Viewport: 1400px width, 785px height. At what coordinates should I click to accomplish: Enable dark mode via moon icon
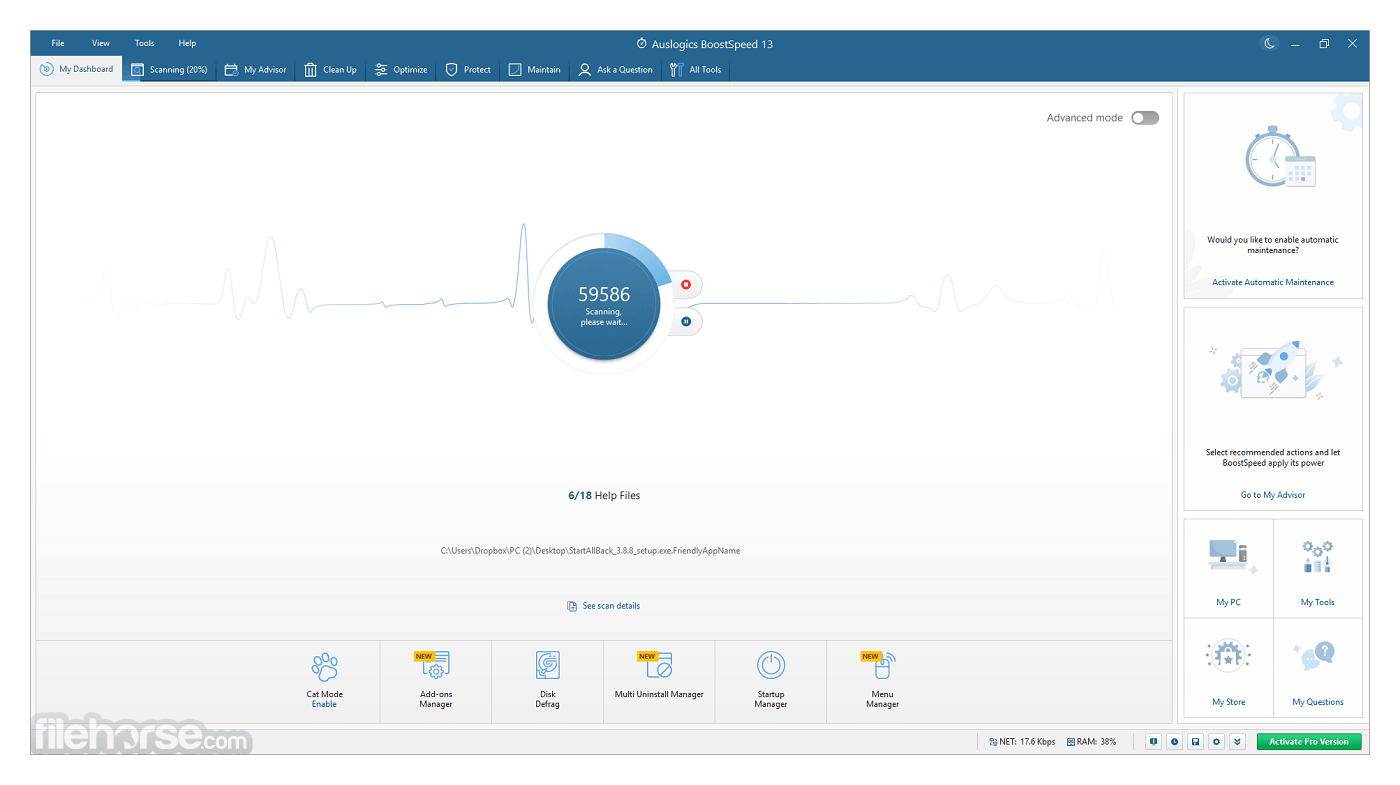(x=1269, y=44)
